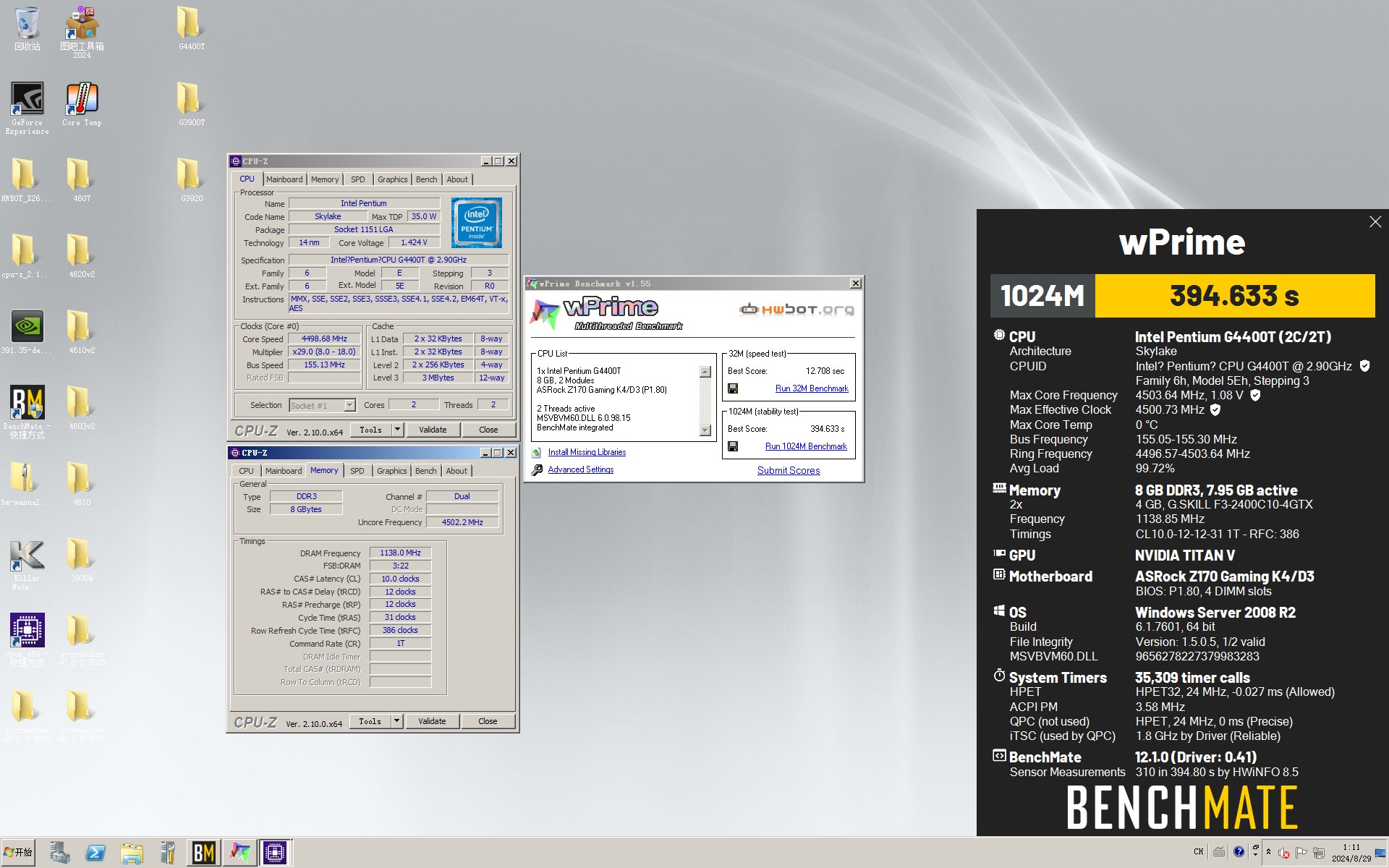Open the cpuz_x64 desktop shortcut

[x=27, y=639]
